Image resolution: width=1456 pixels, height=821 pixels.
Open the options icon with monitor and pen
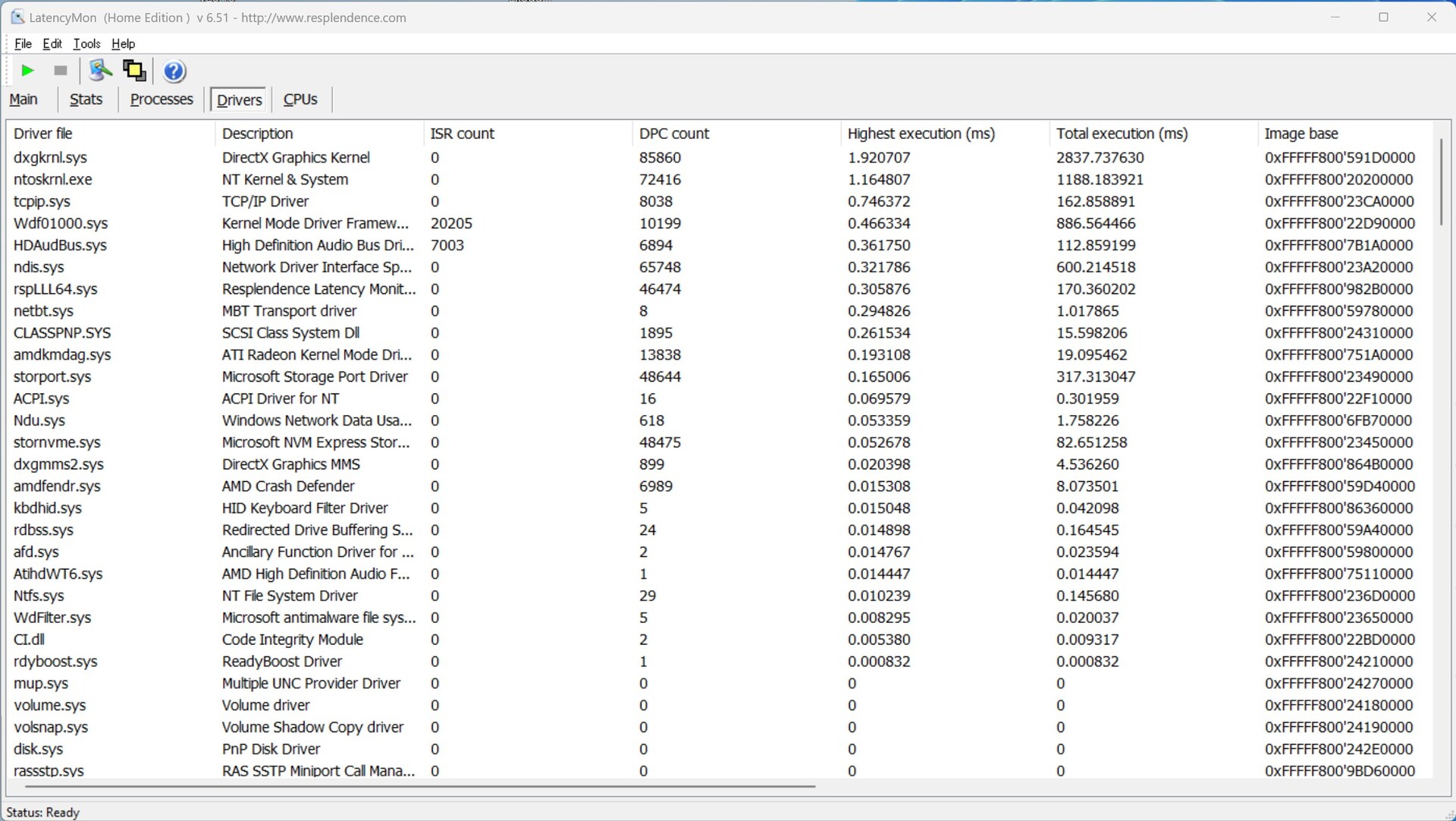100,71
